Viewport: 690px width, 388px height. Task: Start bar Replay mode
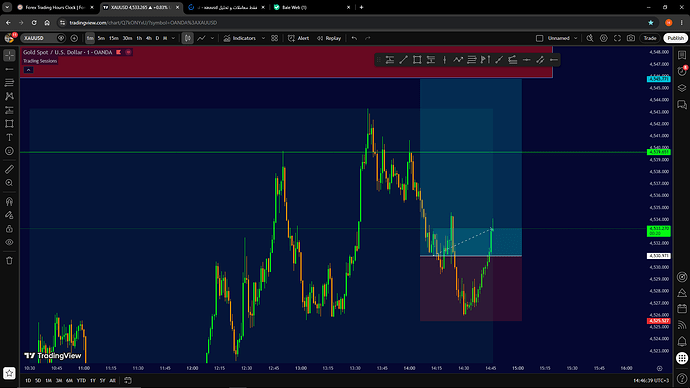pyautogui.click(x=329, y=38)
